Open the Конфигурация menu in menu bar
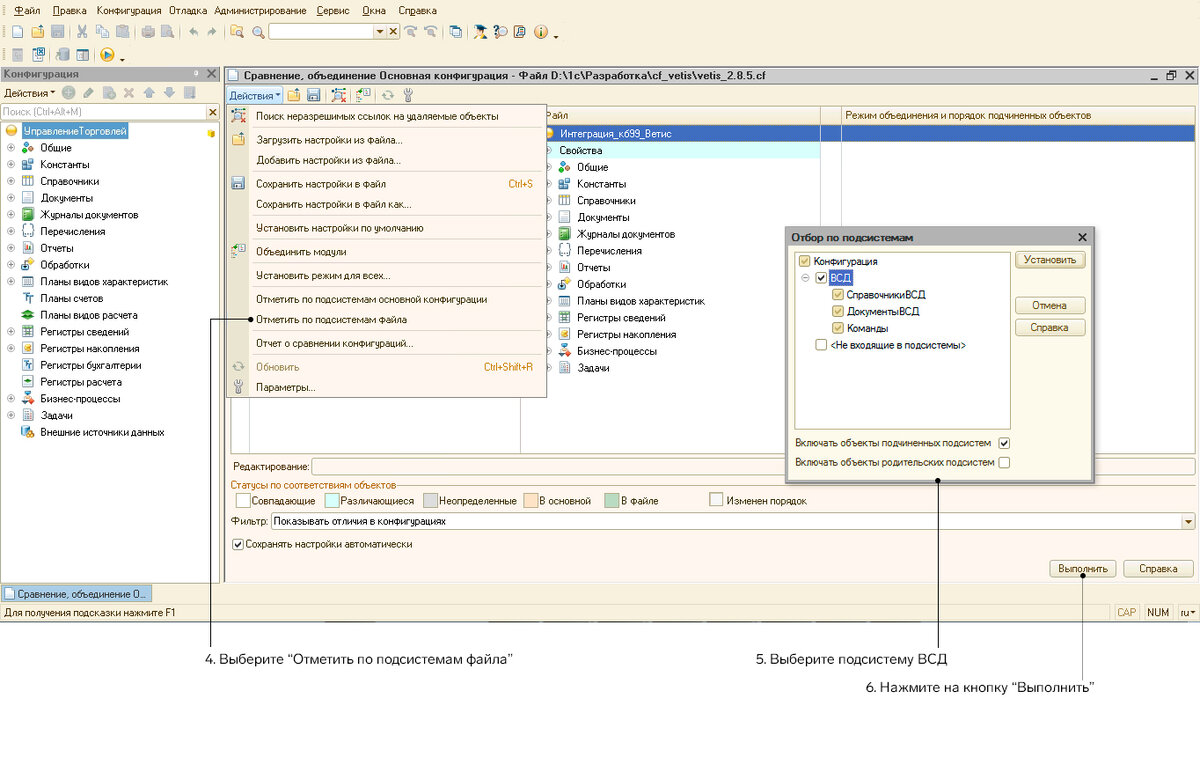This screenshot has height=772, width=1200. (x=129, y=10)
